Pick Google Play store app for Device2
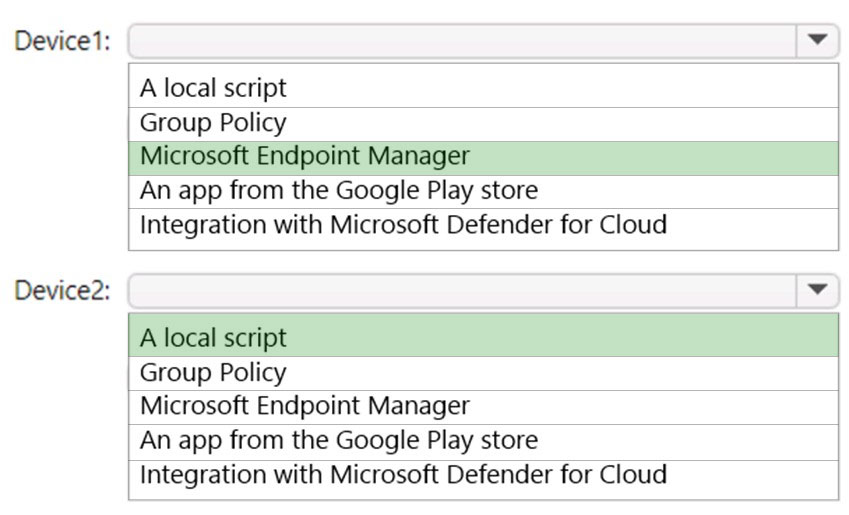 coord(483,442)
